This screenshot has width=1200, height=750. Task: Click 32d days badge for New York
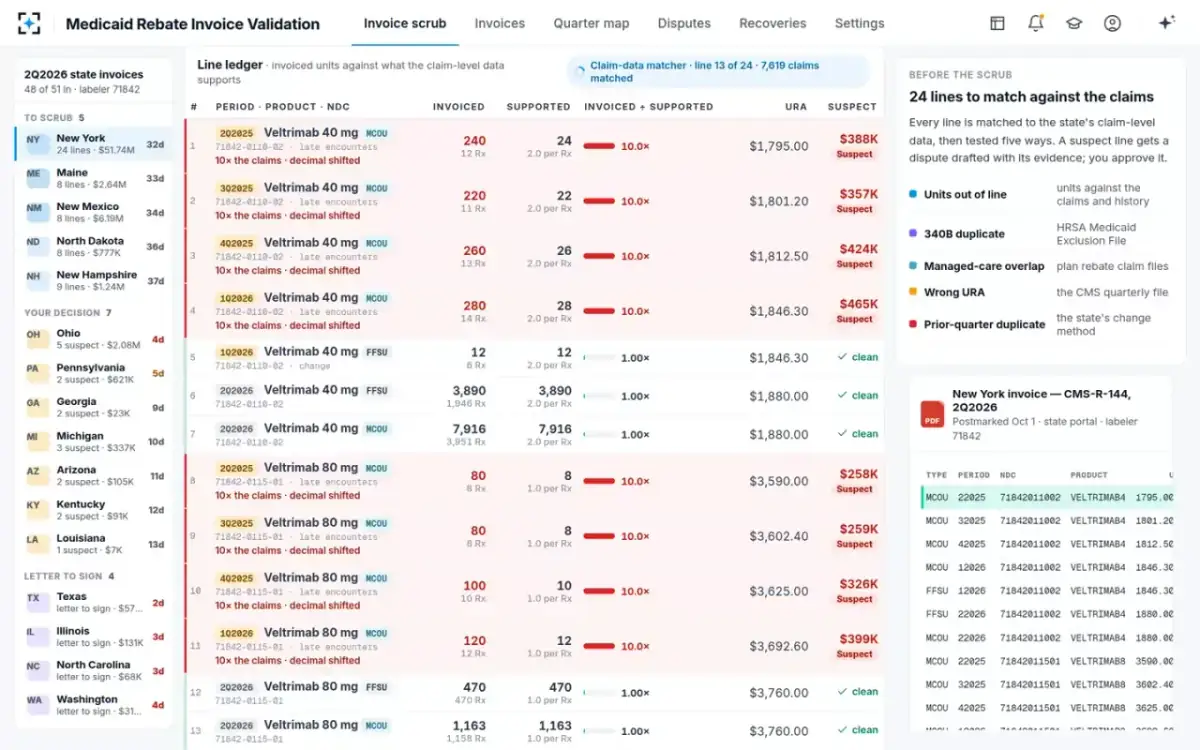(155, 144)
